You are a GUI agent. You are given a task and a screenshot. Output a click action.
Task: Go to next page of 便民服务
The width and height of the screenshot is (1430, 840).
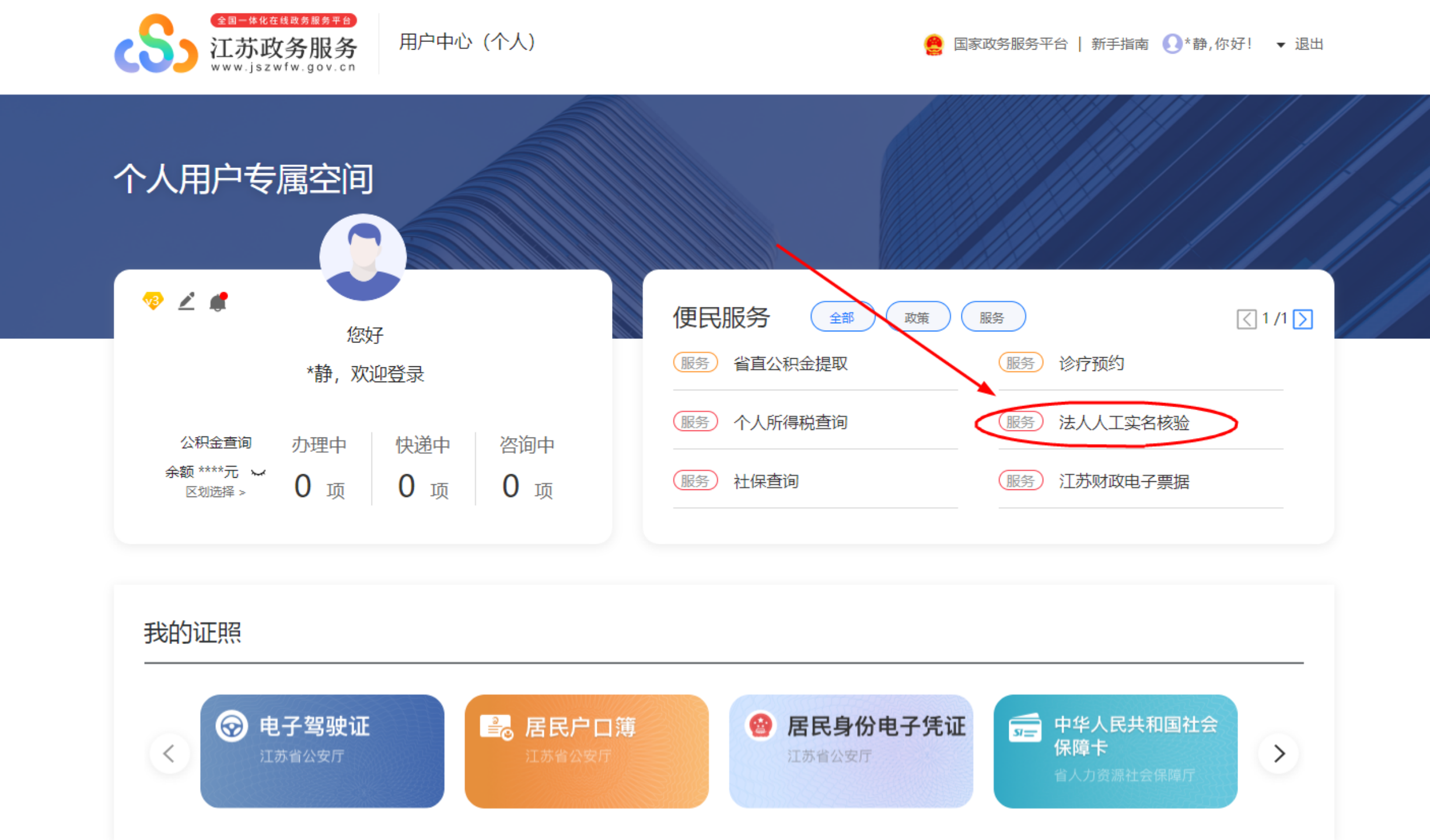[1303, 319]
